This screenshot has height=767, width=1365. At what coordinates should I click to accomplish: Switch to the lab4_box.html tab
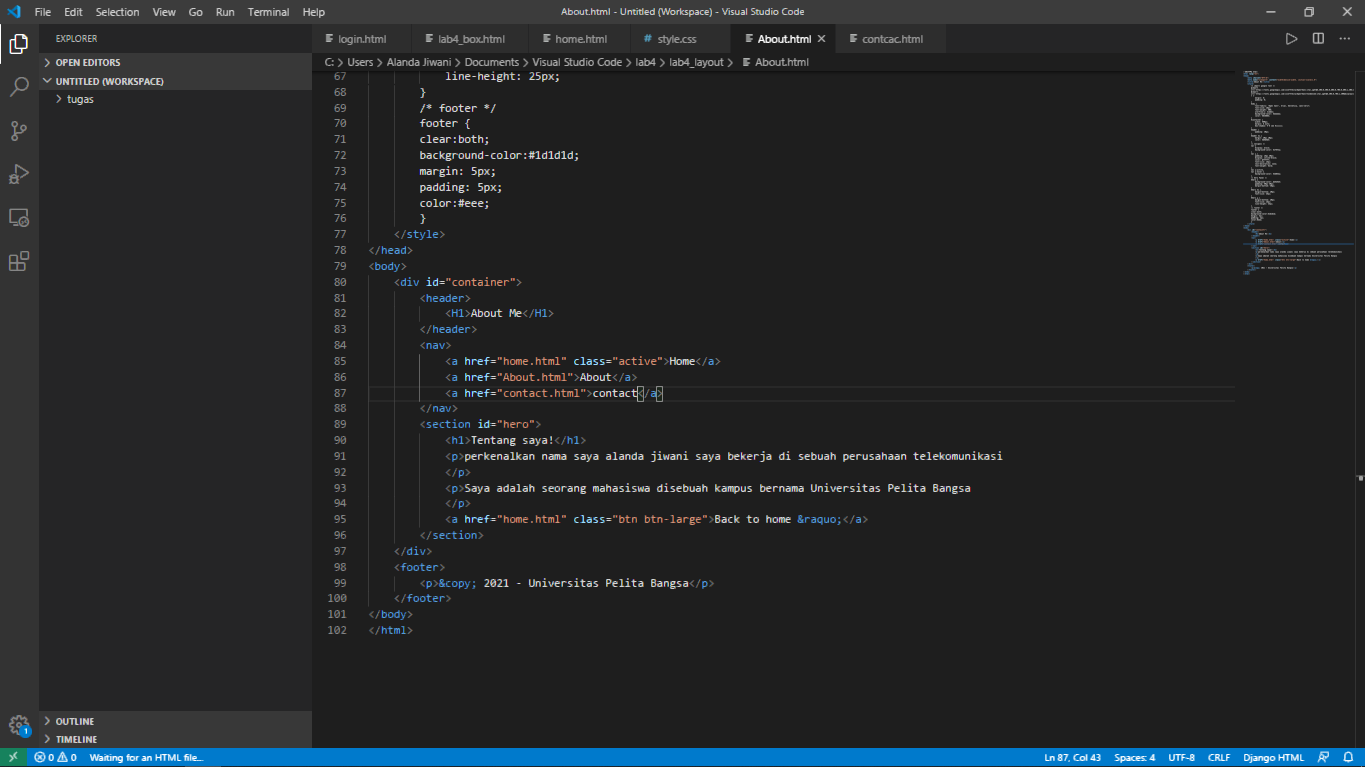(471, 39)
